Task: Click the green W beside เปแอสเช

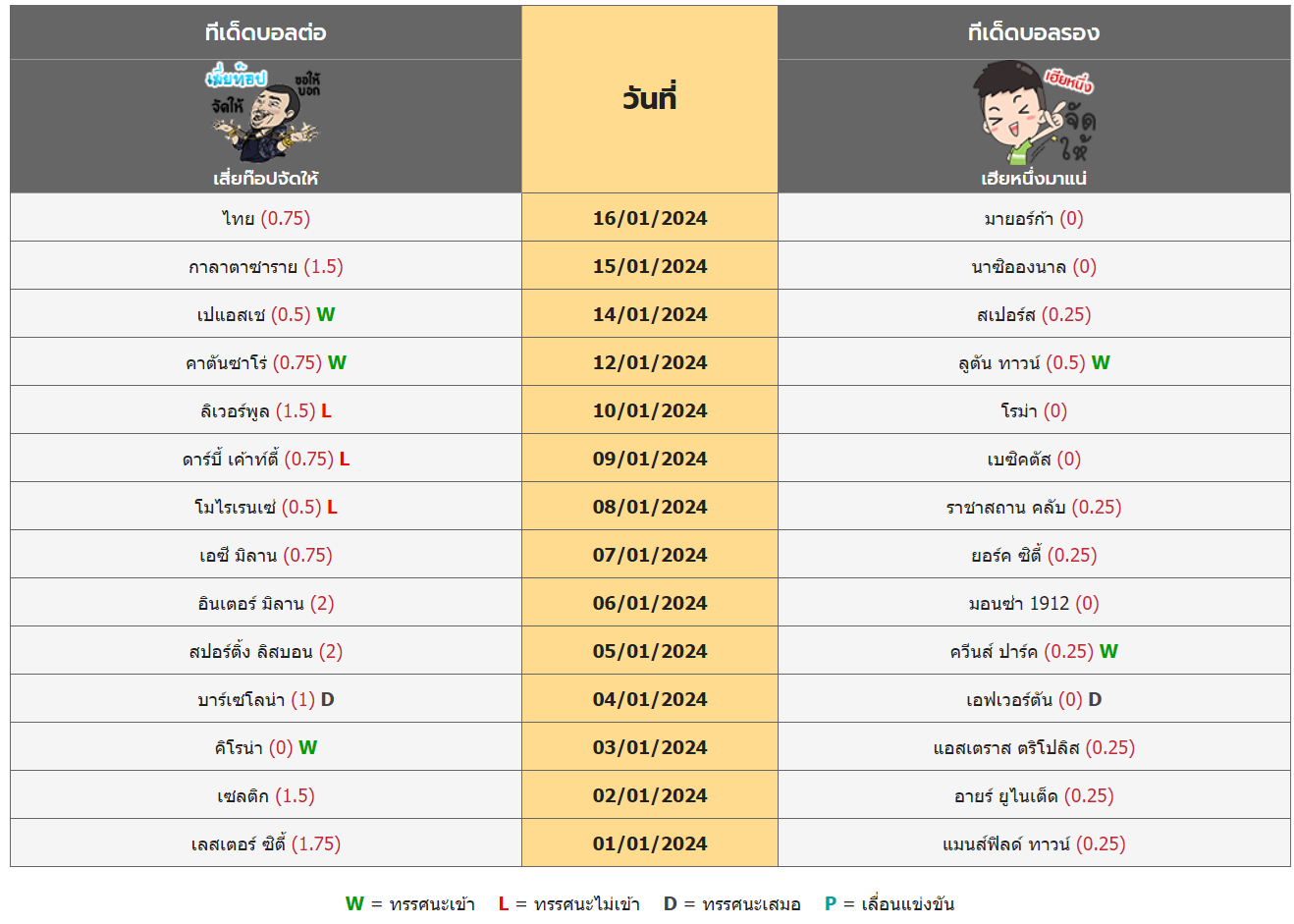Action: [x=326, y=314]
